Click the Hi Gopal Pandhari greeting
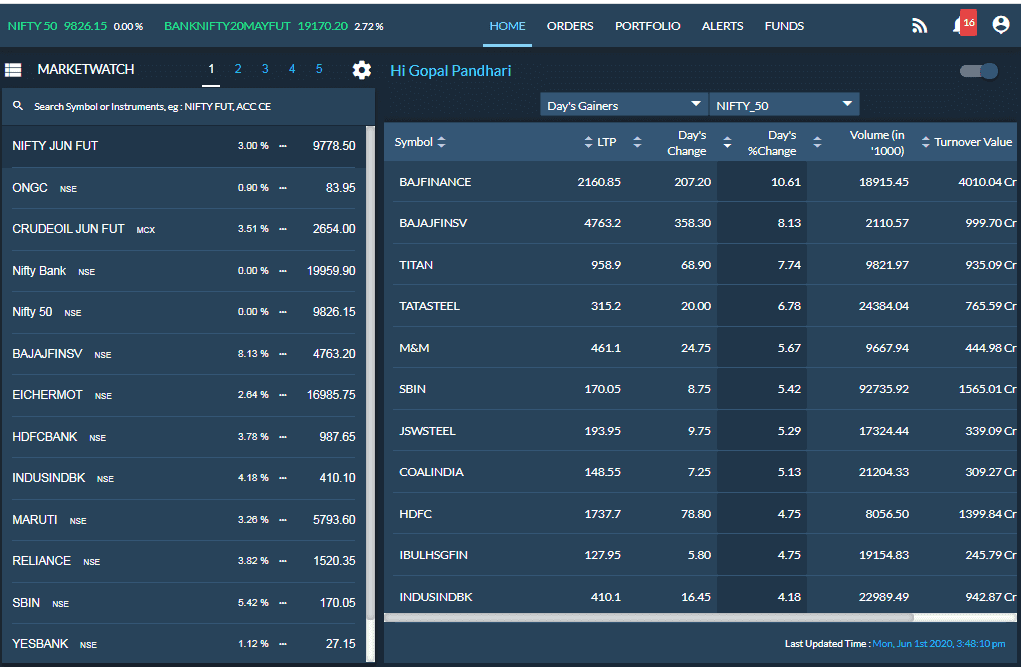1021x667 pixels. click(x=451, y=71)
